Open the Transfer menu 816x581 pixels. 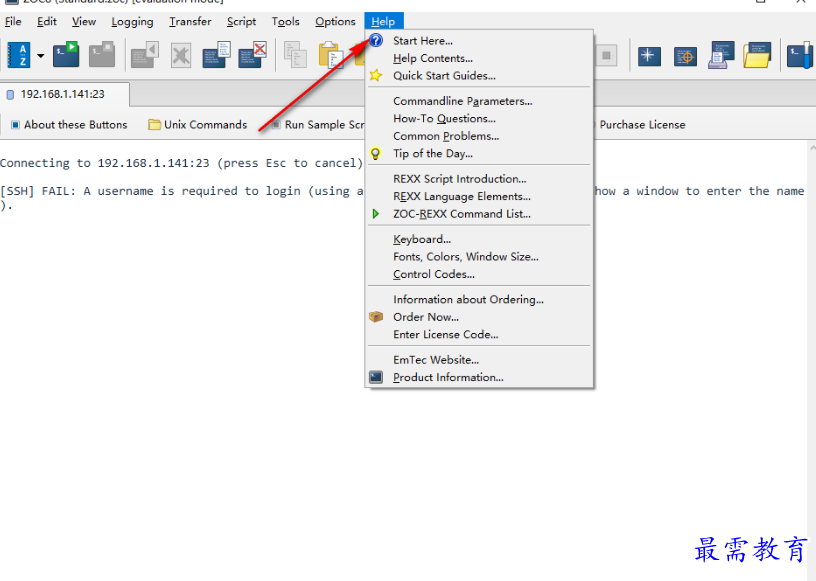click(190, 21)
